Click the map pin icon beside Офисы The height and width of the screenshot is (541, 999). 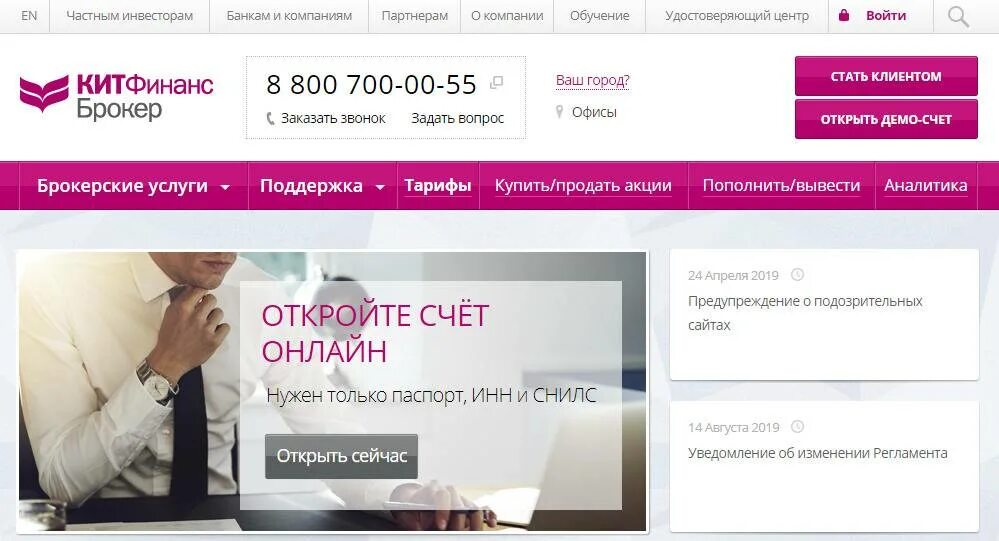559,112
